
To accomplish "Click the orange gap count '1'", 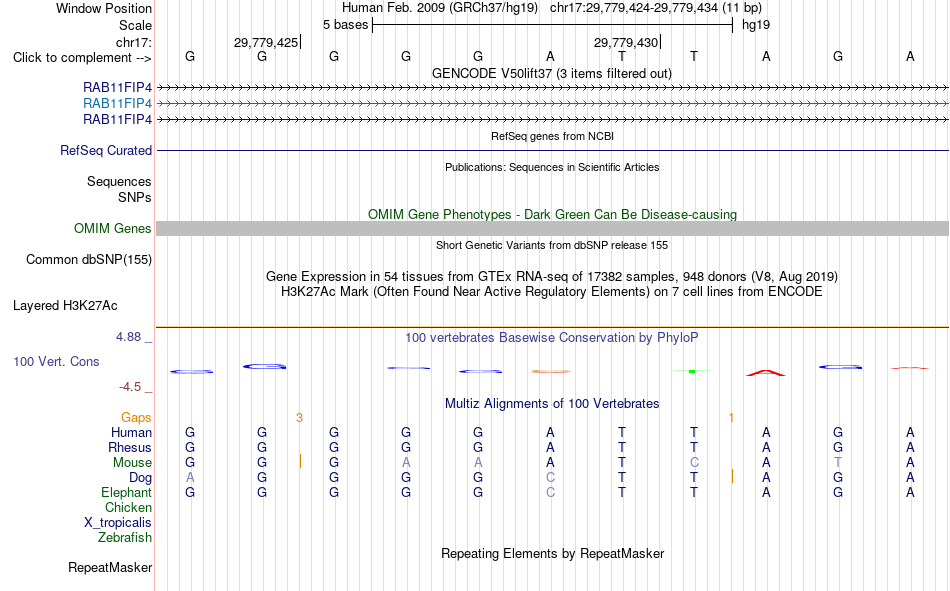I will tap(731, 418).
